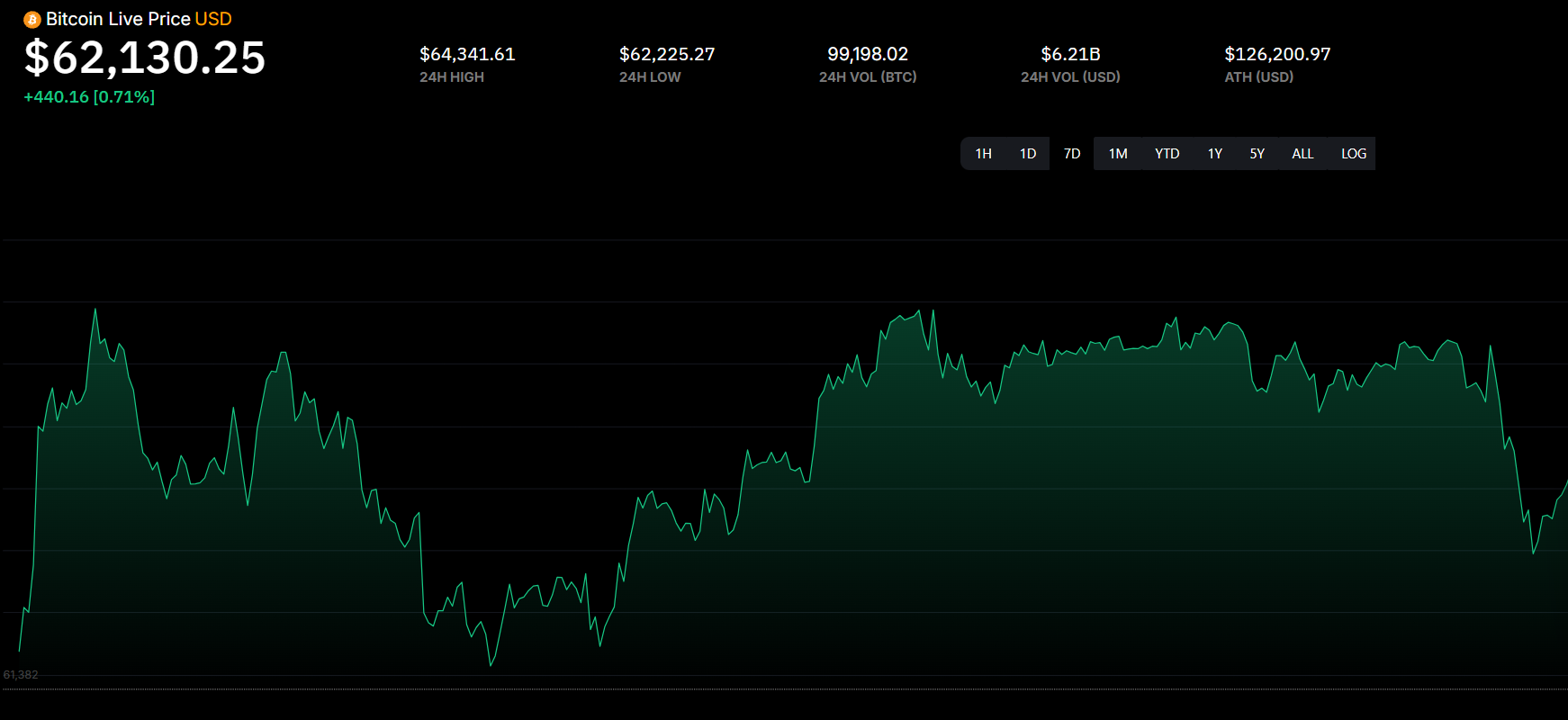The image size is (1568, 720).
Task: Click the orange Bitcoin logo icon
Action: click(x=32, y=20)
